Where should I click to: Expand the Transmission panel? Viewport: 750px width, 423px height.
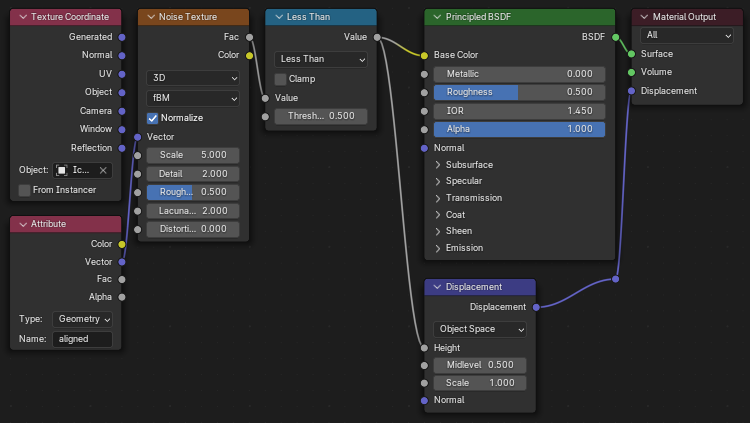coord(438,198)
